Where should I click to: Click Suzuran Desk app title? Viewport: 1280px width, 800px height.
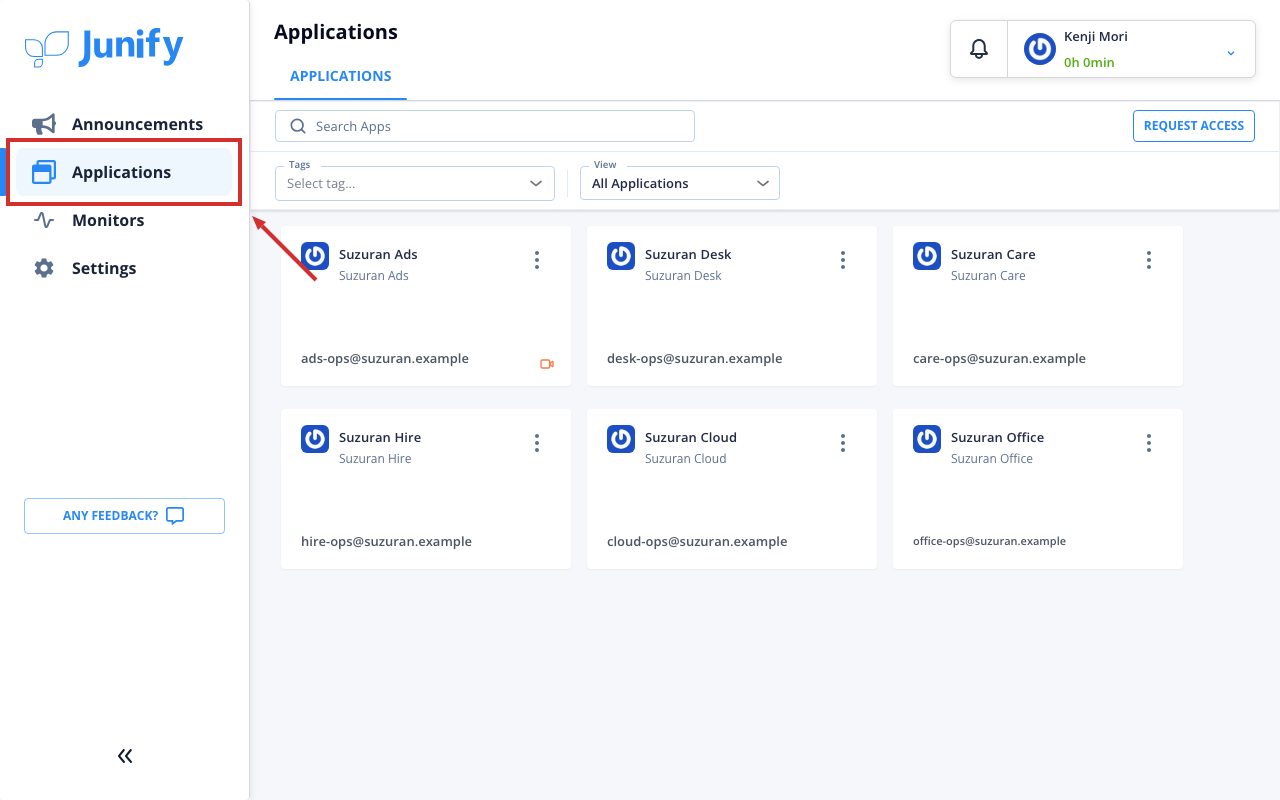click(x=688, y=254)
